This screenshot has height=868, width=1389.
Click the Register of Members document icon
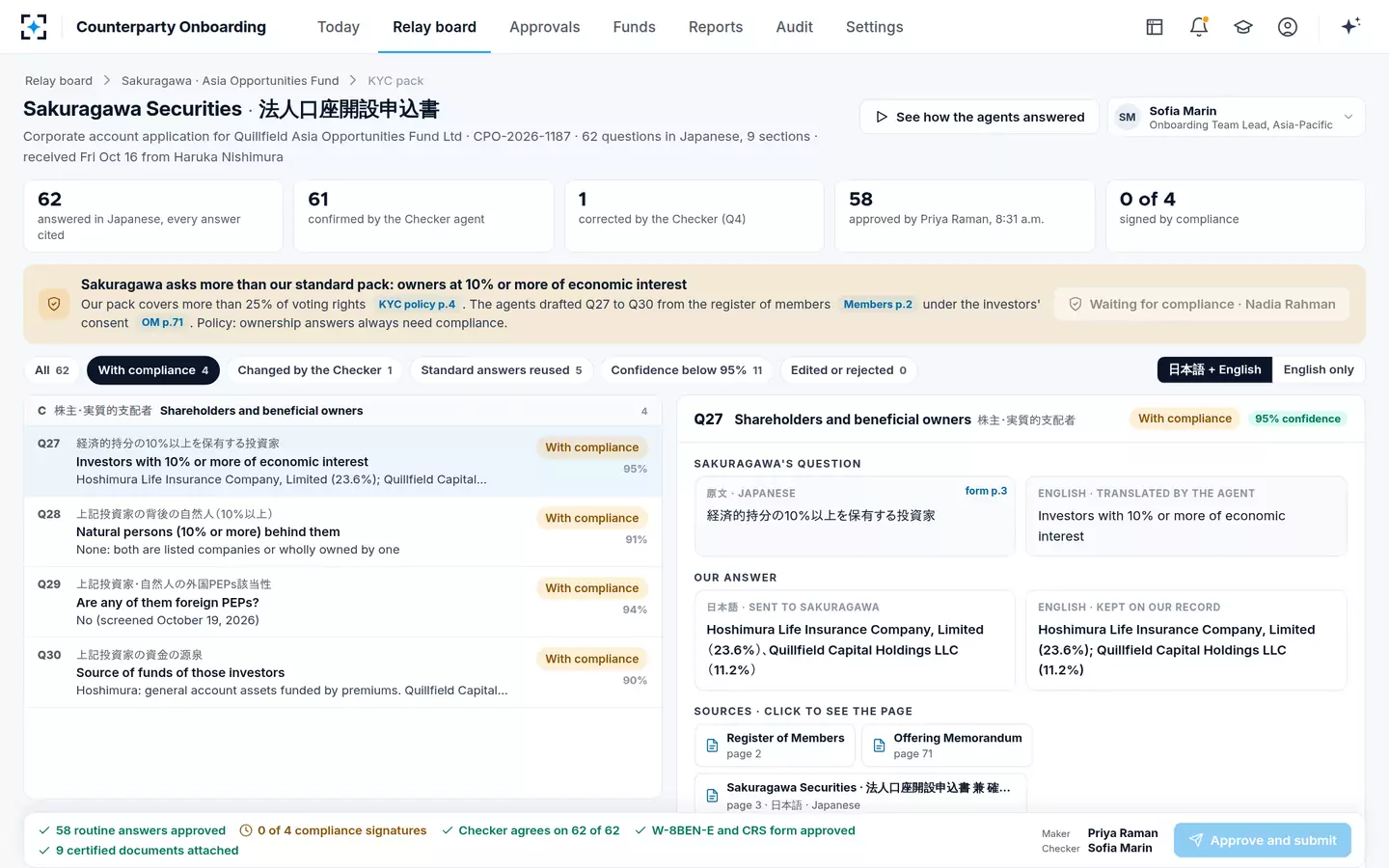point(712,746)
